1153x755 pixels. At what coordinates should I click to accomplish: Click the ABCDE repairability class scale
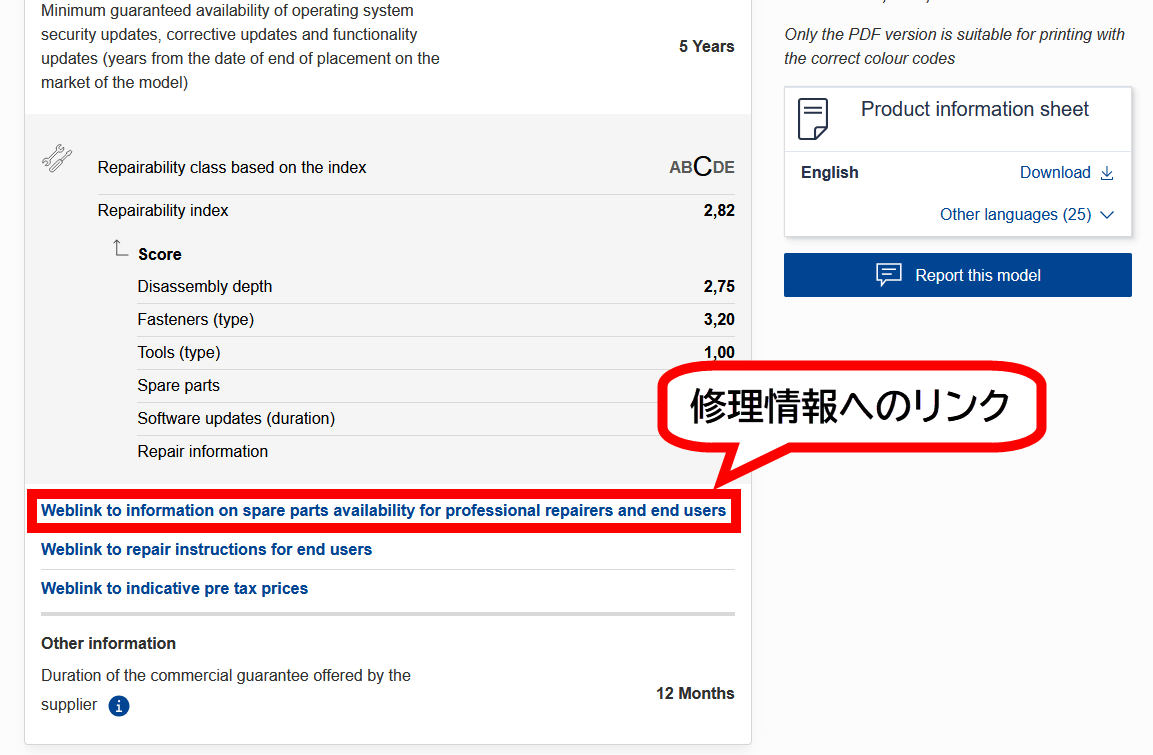pos(702,167)
